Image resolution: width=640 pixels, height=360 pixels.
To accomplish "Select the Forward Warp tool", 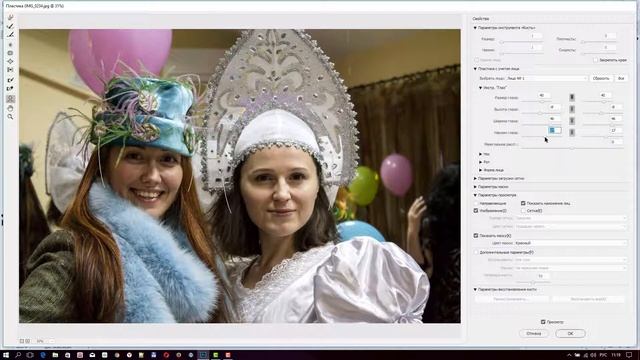I will click(x=10, y=18).
